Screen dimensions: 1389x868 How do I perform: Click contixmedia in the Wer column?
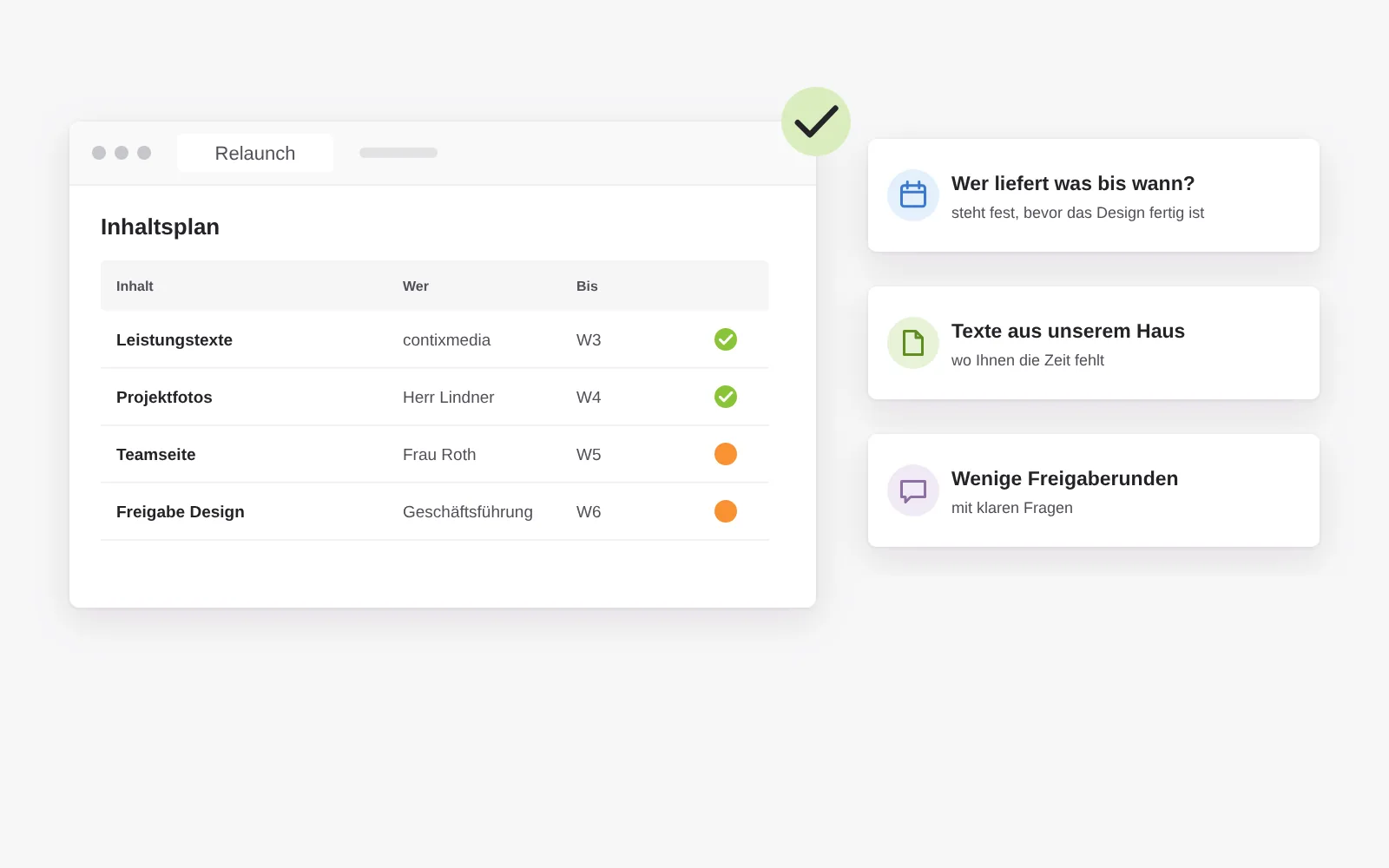coord(446,340)
